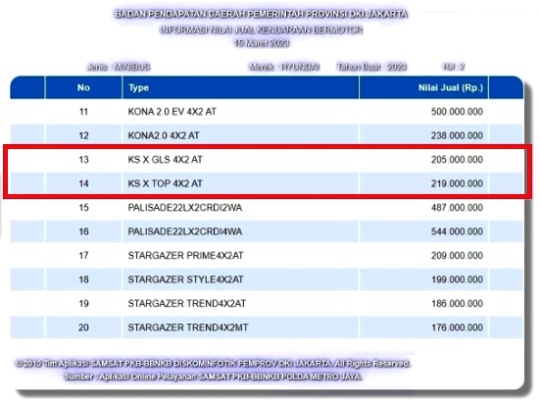Click the 'No' column header
The width and height of the screenshot is (540, 404).
(83, 87)
